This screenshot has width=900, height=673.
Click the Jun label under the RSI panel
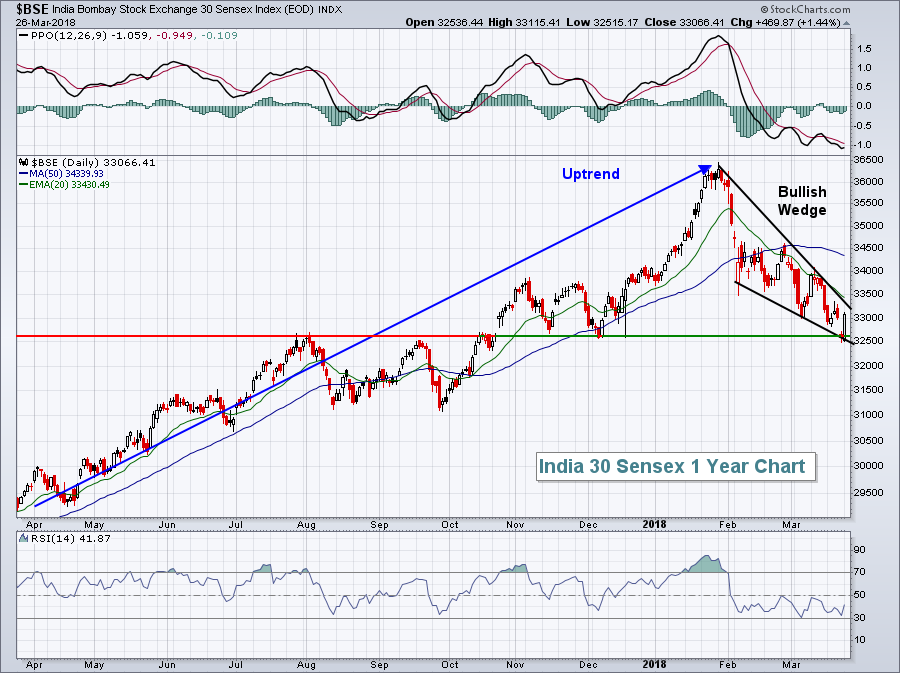point(167,665)
